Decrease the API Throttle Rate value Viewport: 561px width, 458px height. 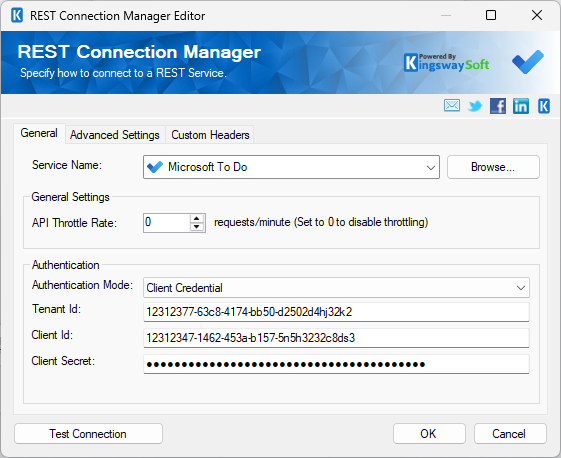point(196,227)
